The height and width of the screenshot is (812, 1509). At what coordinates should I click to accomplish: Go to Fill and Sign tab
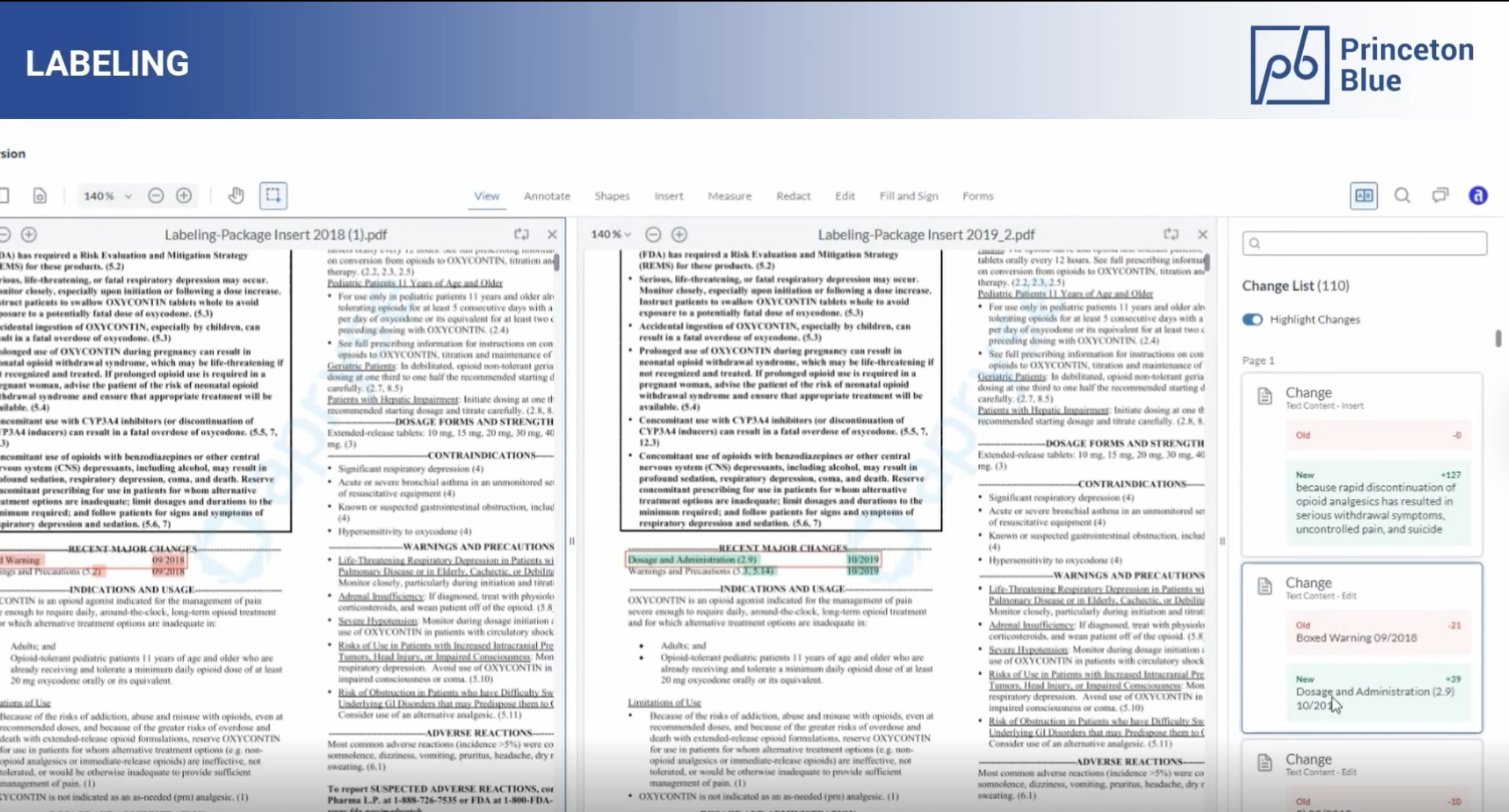908,196
